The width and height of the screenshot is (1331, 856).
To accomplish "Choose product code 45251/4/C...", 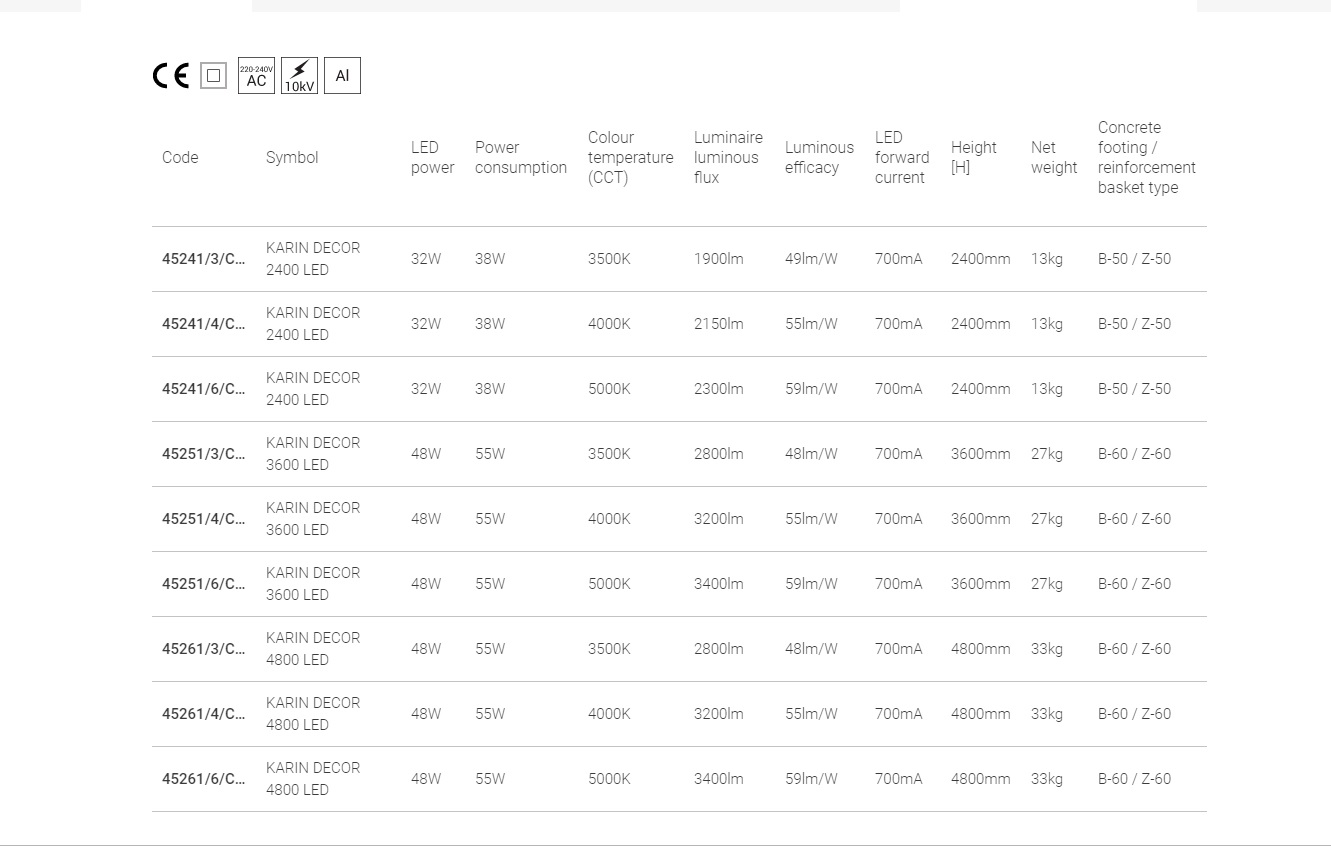I will (203, 519).
